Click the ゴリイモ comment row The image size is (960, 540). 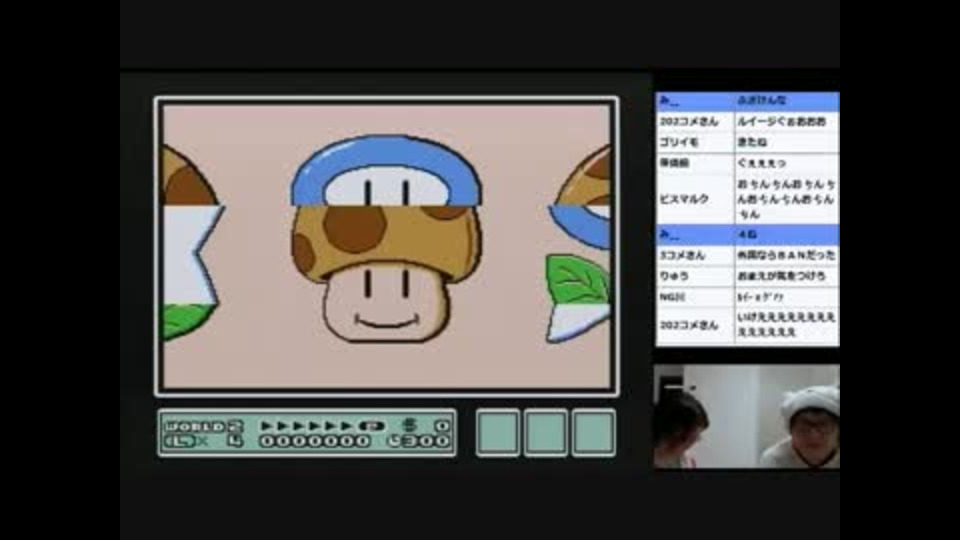[x=748, y=142]
